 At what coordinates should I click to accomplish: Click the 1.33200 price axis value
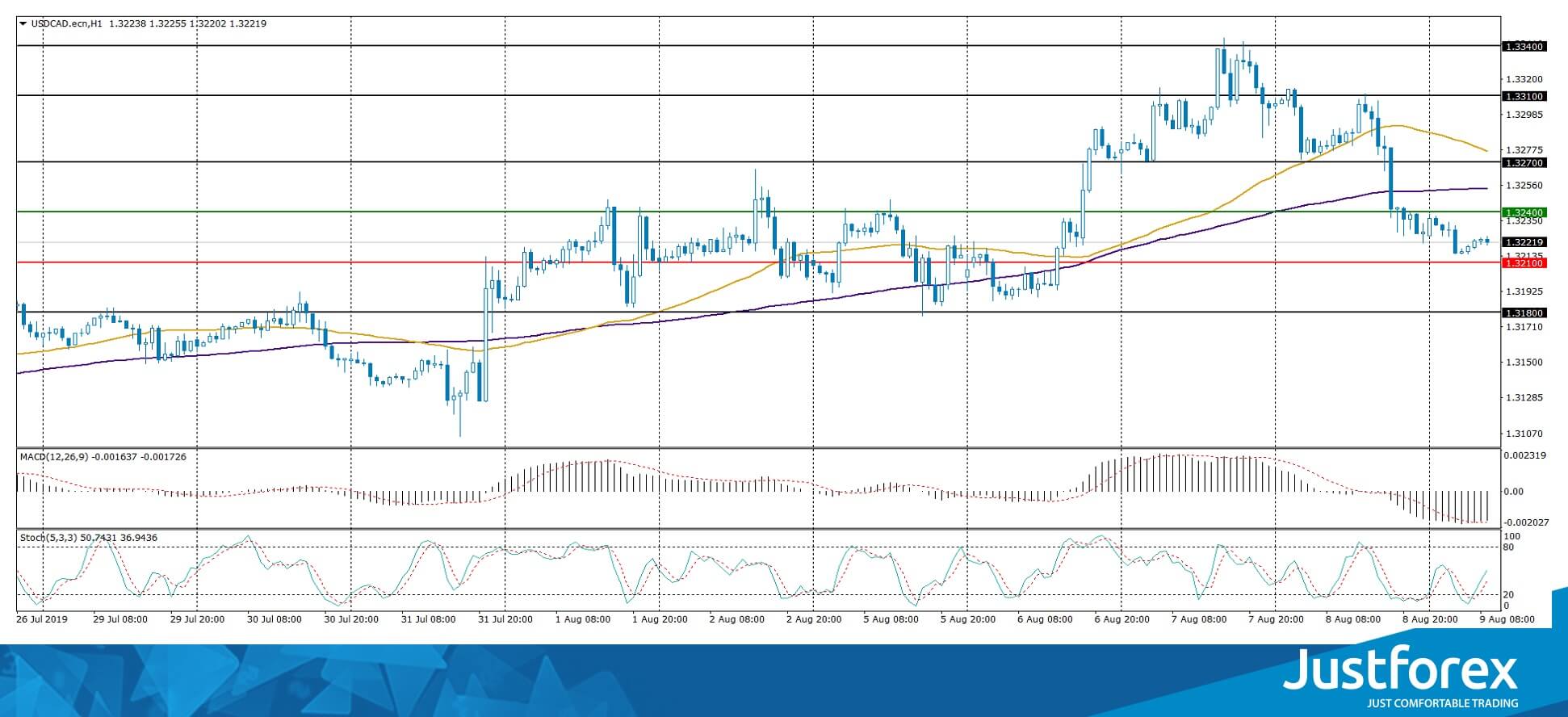1524,79
